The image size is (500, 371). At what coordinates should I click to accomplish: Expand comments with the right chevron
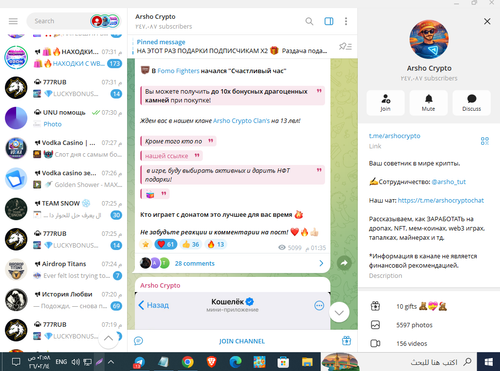coord(321,263)
